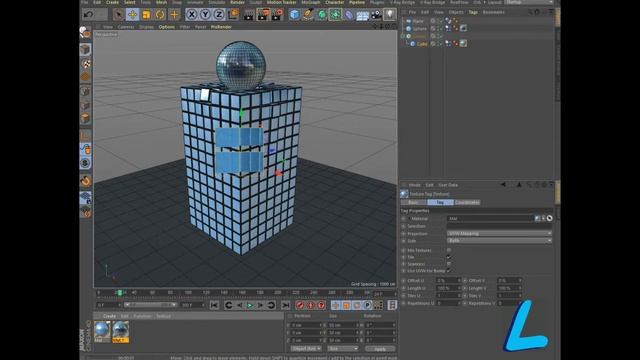Screen dimensions: 640x360
Task: Open viewport ProRender menu
Action: [x=221, y=27]
